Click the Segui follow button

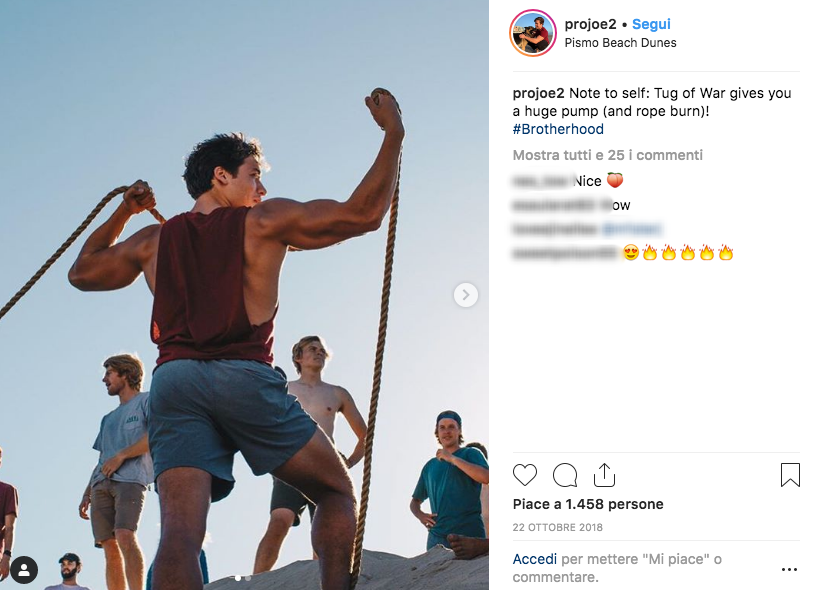[651, 24]
